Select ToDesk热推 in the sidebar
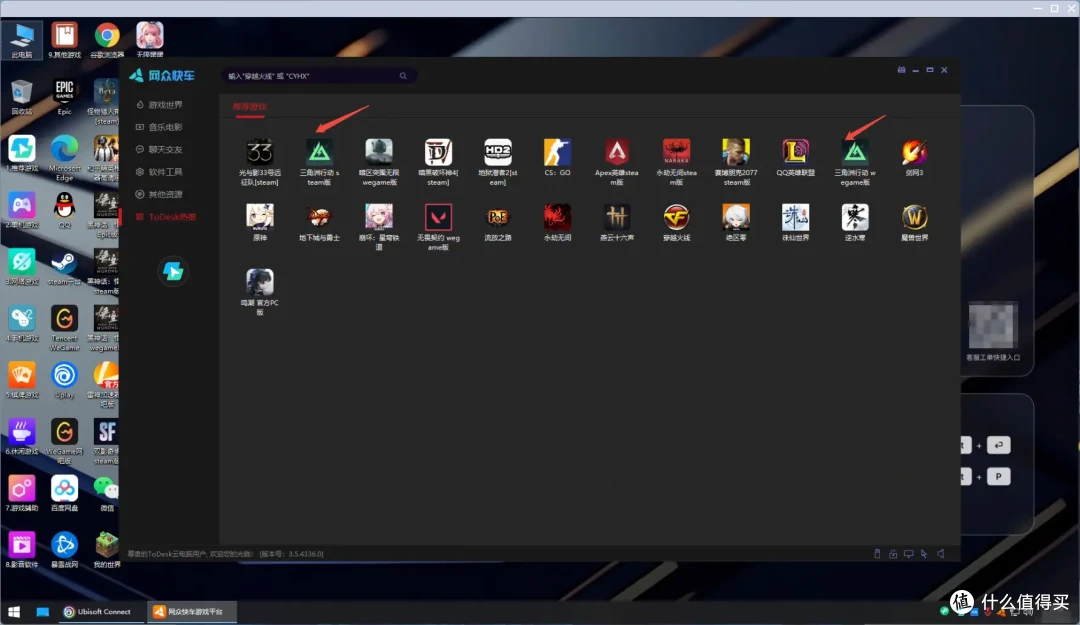Viewport: 1080px width, 625px height. point(166,216)
